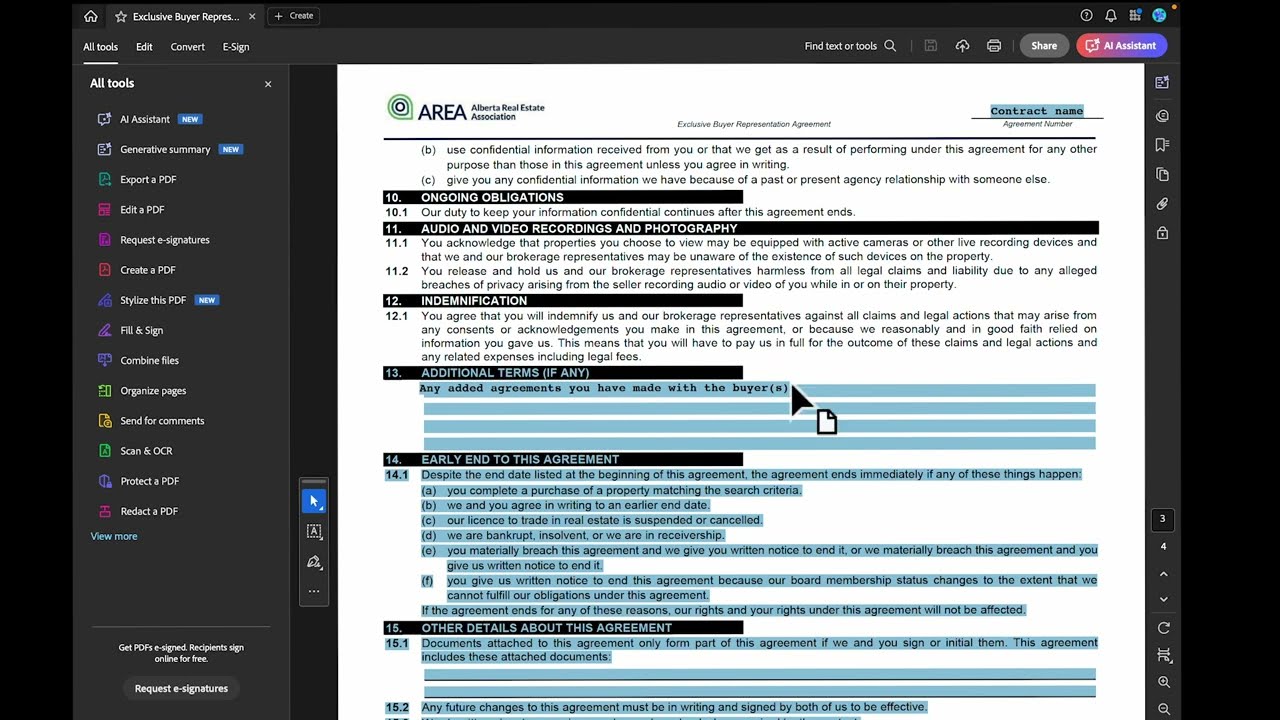This screenshot has width=1280, height=720.
Task: Click the Request e-signatures button at the panel bottom
Action: [181, 688]
